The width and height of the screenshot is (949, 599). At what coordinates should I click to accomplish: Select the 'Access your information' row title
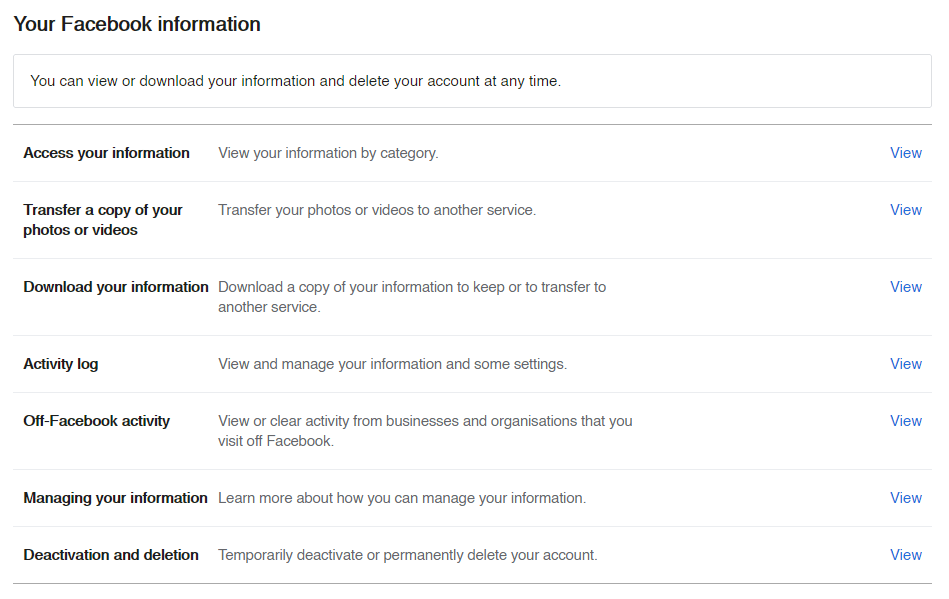point(107,153)
